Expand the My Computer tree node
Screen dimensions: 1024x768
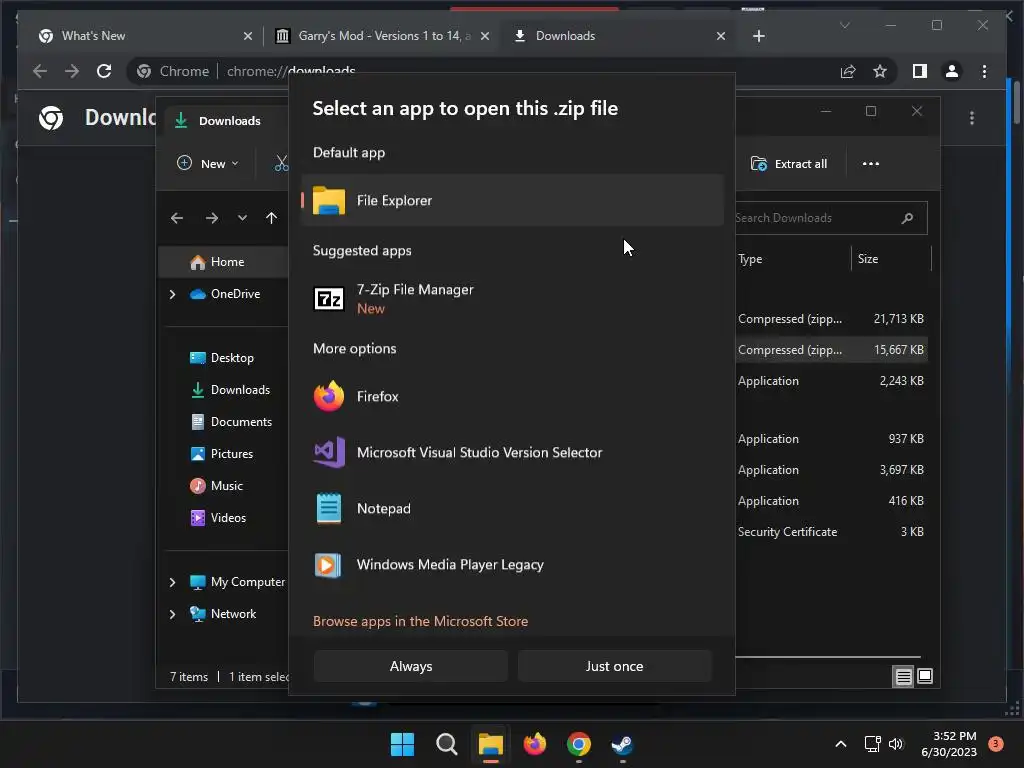(x=172, y=583)
